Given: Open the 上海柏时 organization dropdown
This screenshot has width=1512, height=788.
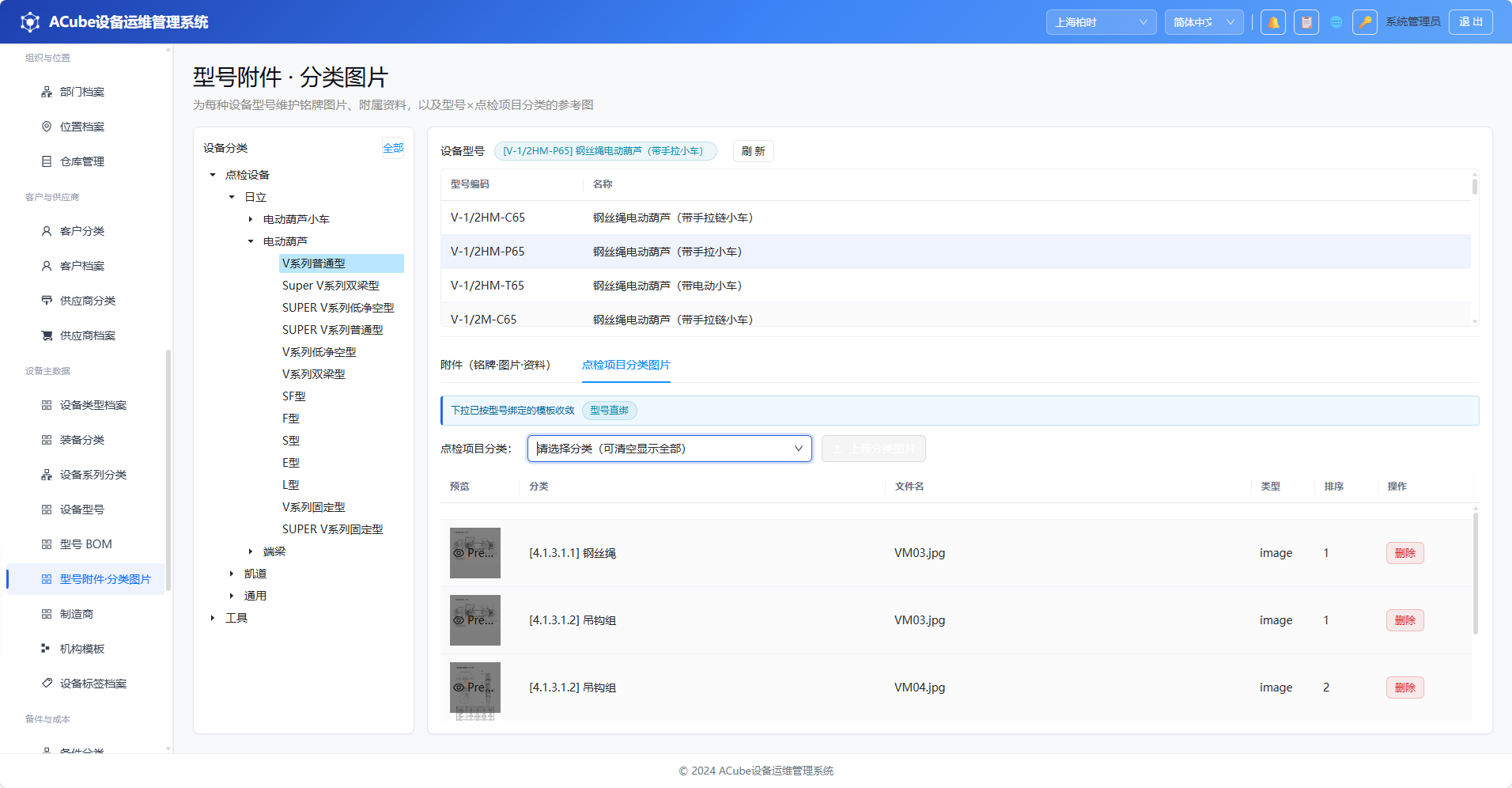Looking at the screenshot, I should tap(1101, 22).
